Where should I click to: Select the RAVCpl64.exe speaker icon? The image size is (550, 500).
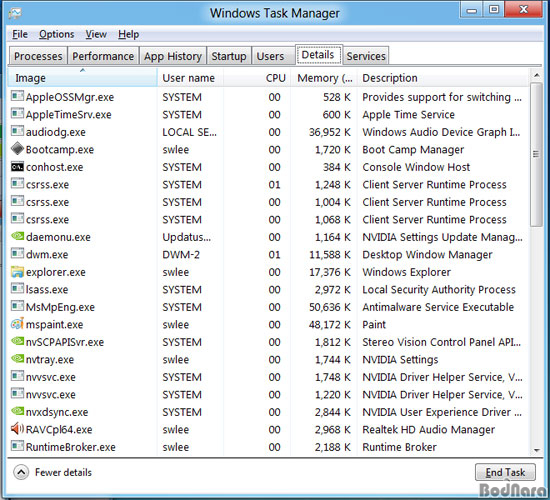click(x=17, y=428)
